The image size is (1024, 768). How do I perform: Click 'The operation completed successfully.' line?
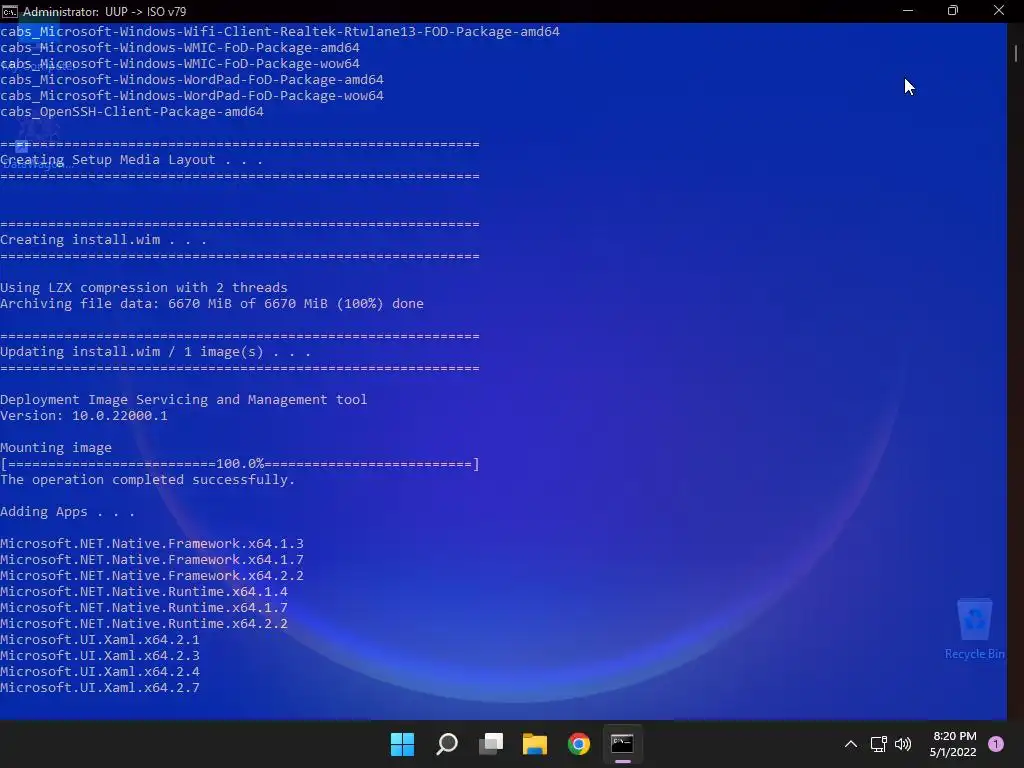click(148, 479)
